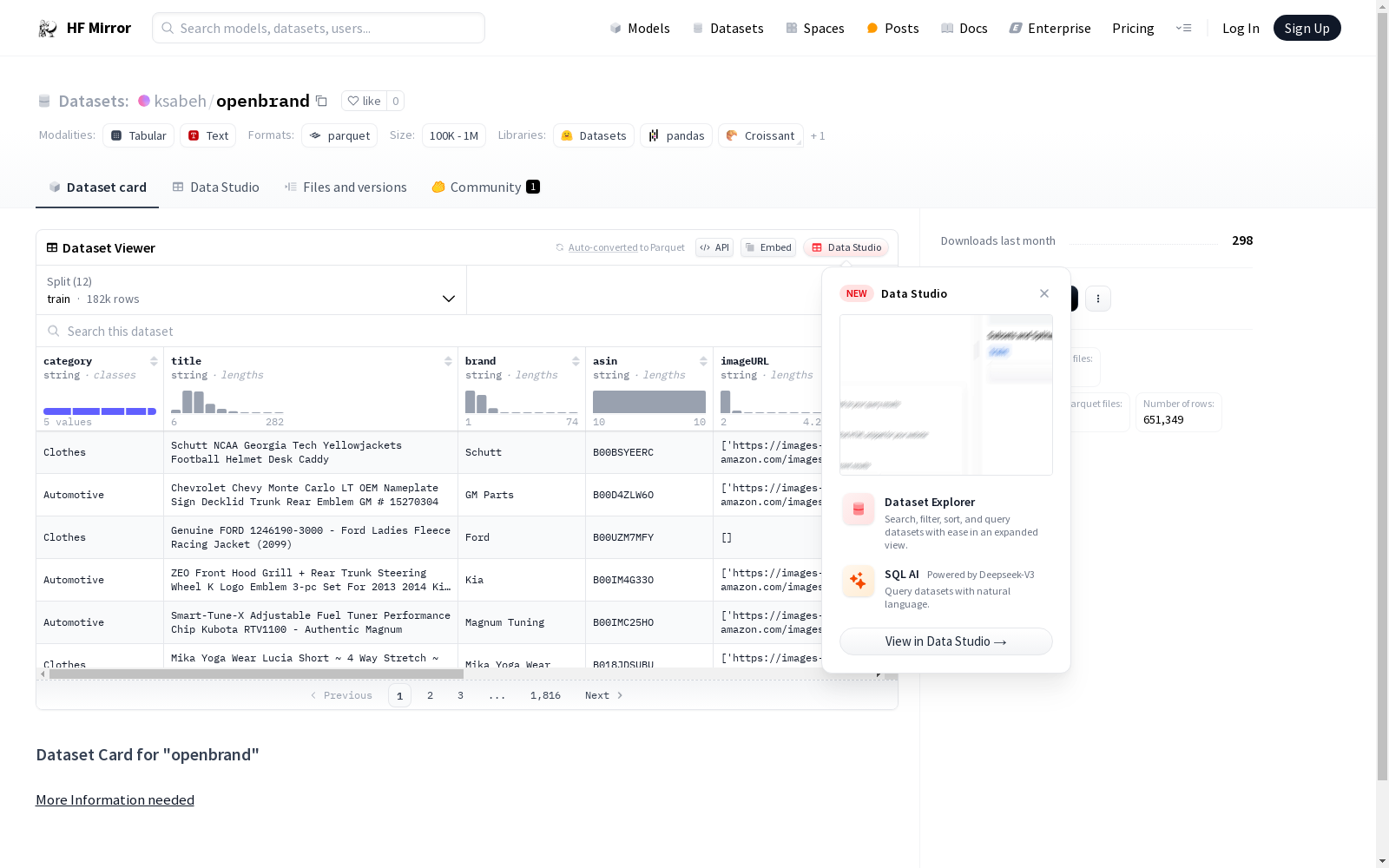The image size is (1389, 868).
Task: Select Text modality tag
Action: [x=207, y=135]
